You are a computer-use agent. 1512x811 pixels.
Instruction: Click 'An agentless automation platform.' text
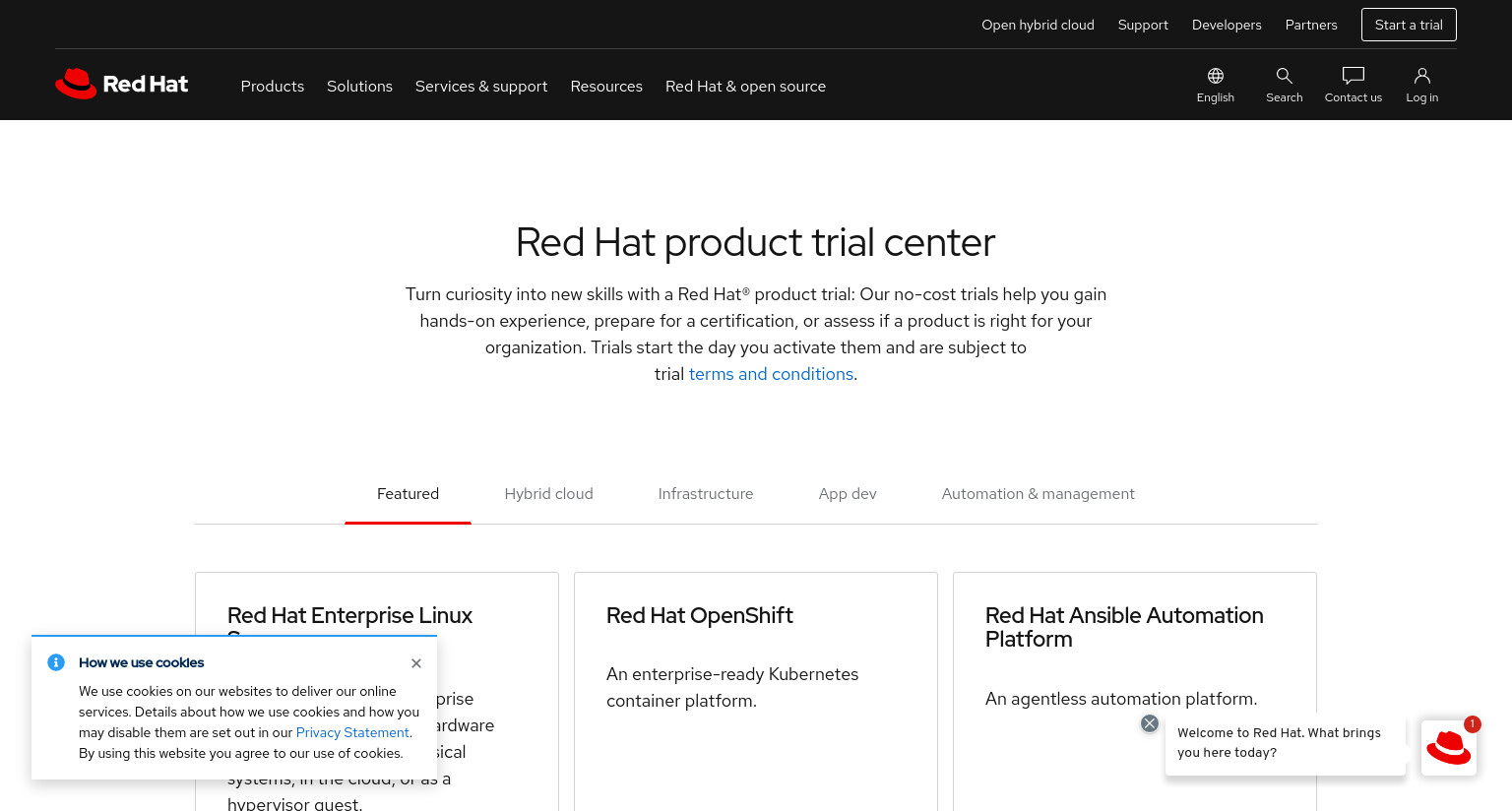point(1121,699)
